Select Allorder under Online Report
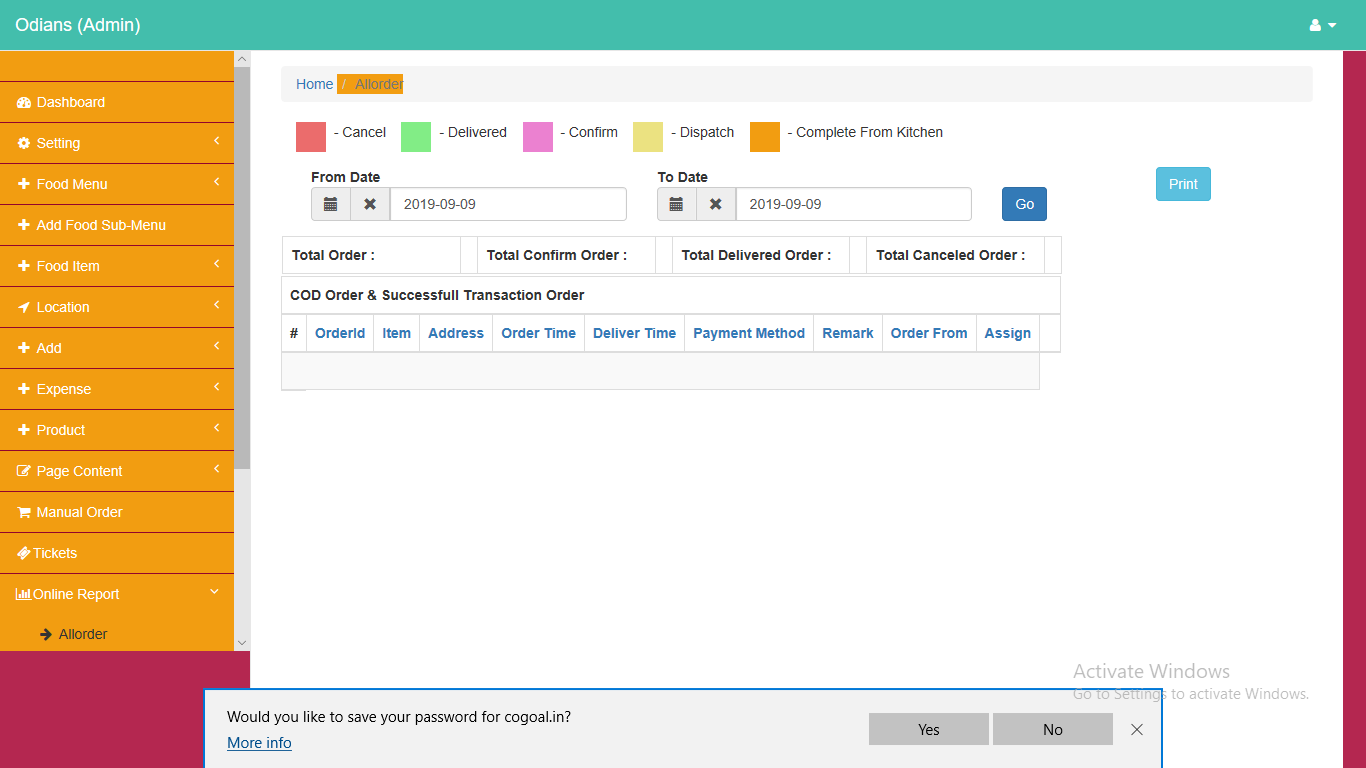 pos(83,634)
